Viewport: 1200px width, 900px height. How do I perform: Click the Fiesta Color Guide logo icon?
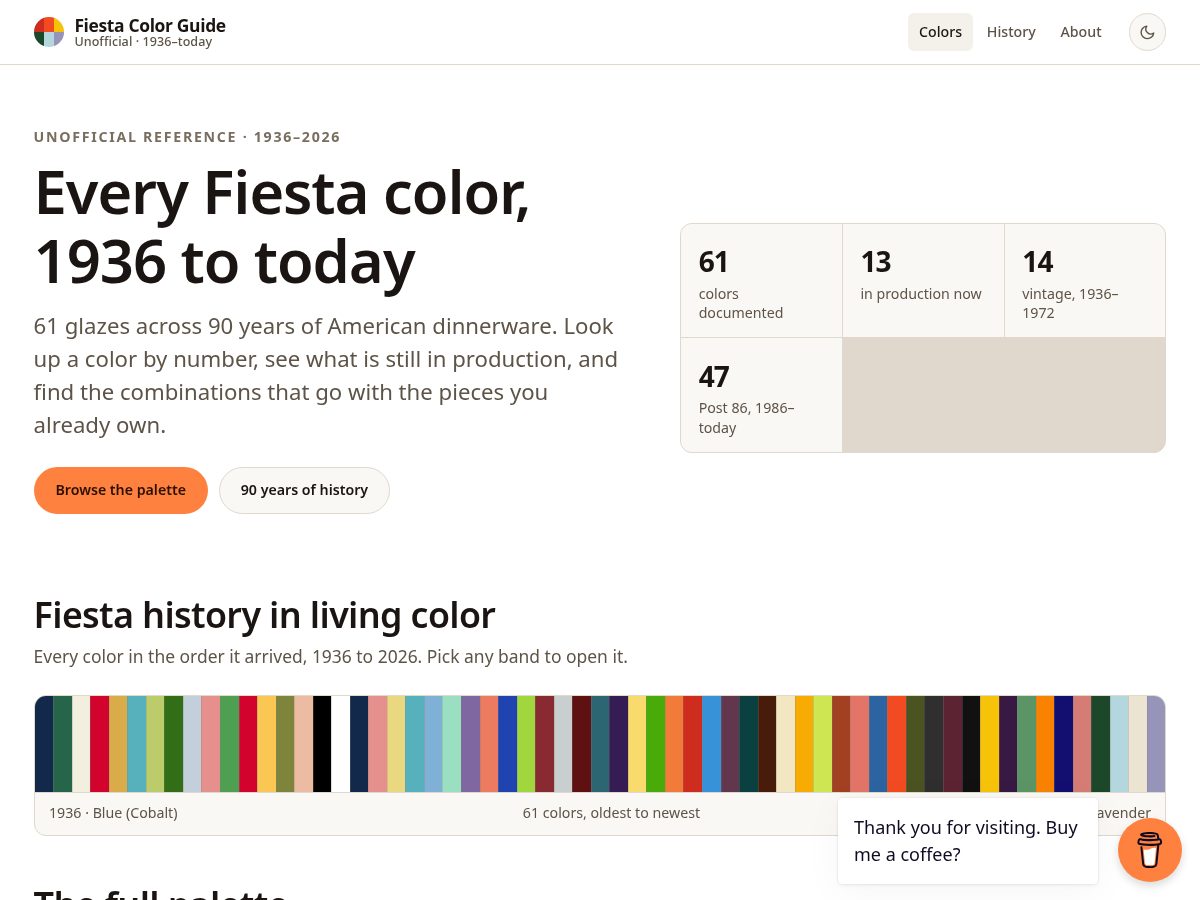click(49, 32)
